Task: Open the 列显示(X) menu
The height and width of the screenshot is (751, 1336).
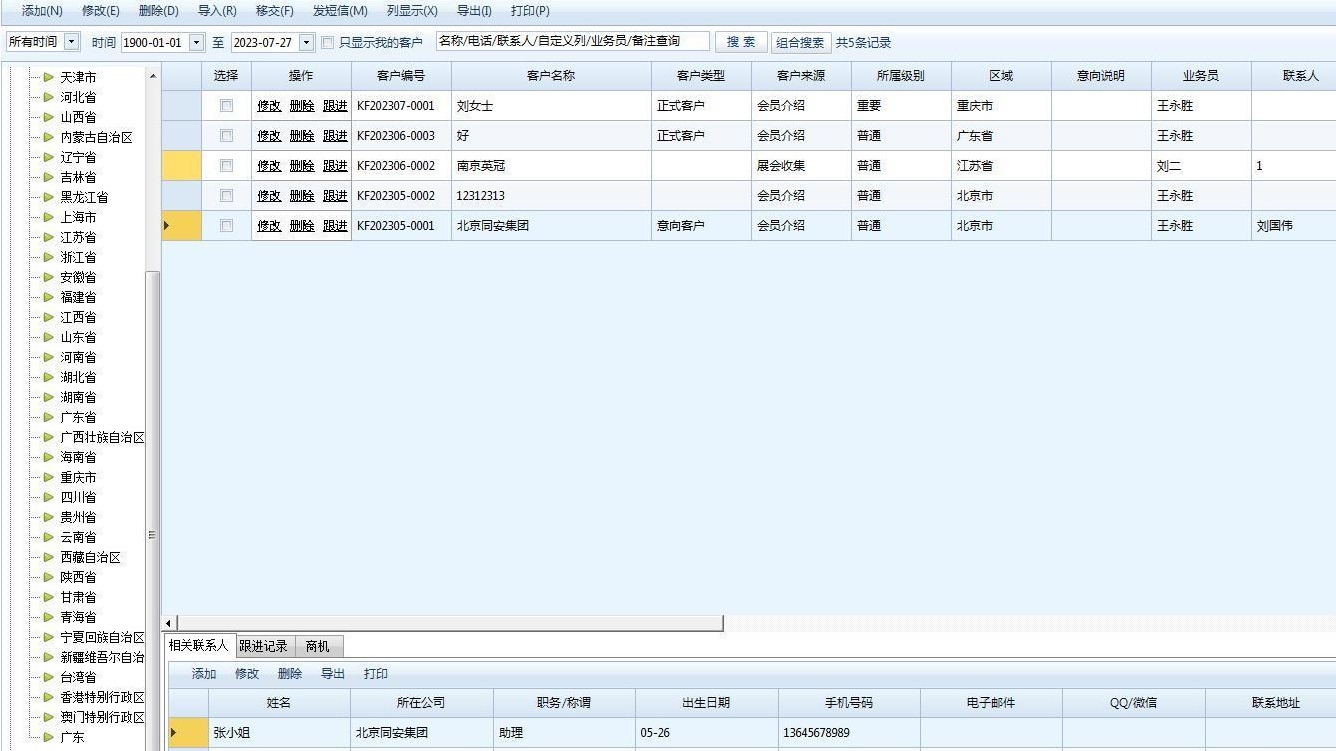Action: [412, 11]
